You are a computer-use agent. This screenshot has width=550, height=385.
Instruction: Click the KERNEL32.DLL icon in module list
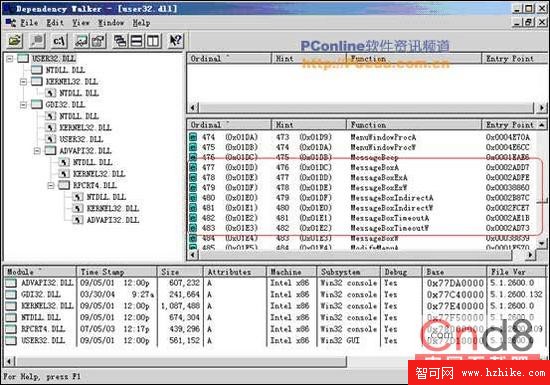tap(11, 306)
